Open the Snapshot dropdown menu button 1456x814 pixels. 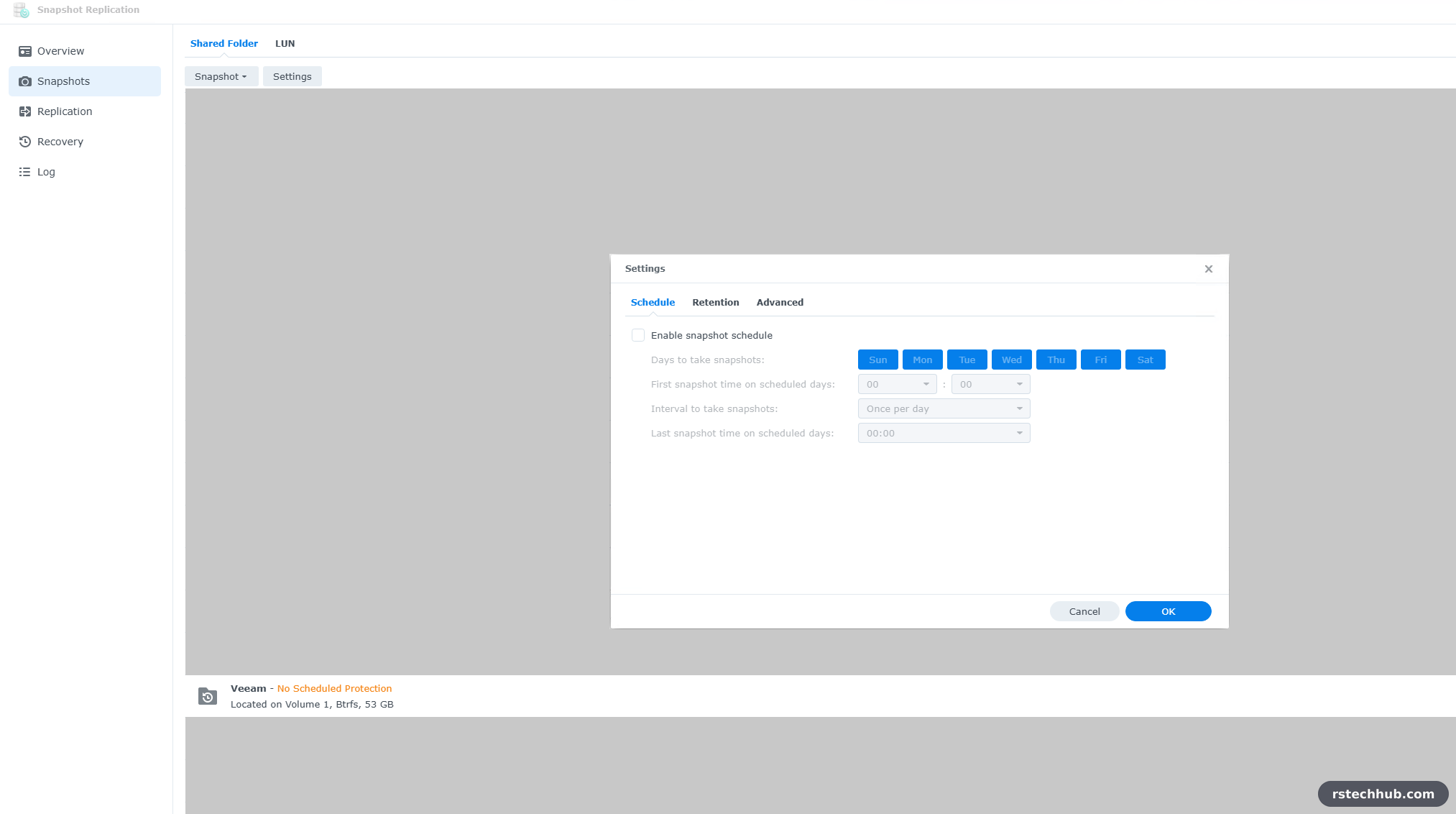[x=221, y=76]
